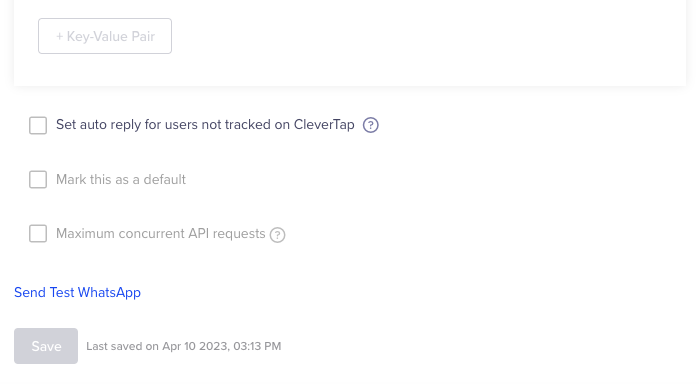This screenshot has height=384, width=699.
Task: Click the word 'CleverTap' in auto reply option
Action: pos(324,125)
